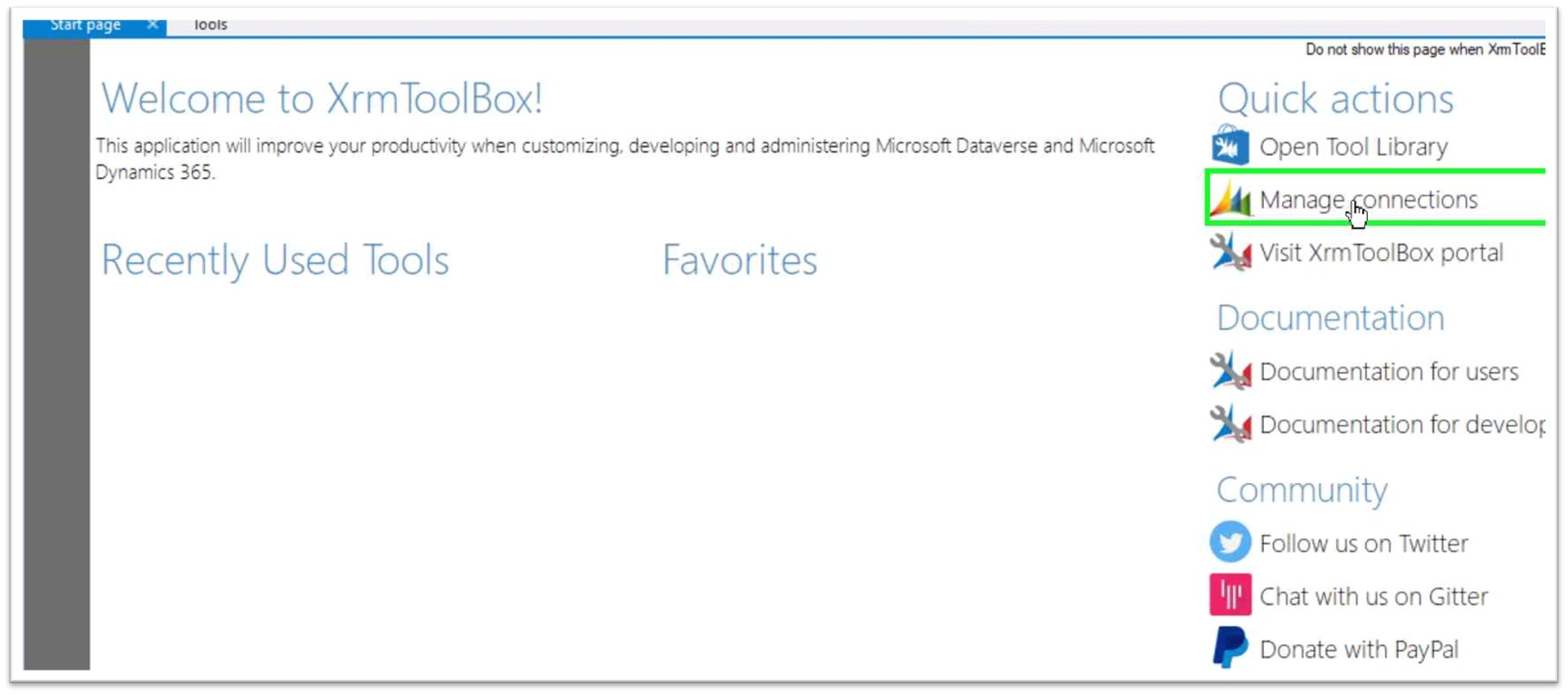This screenshot has width=1568, height=695.
Task: Click the Documentation for users icon
Action: point(1230,371)
